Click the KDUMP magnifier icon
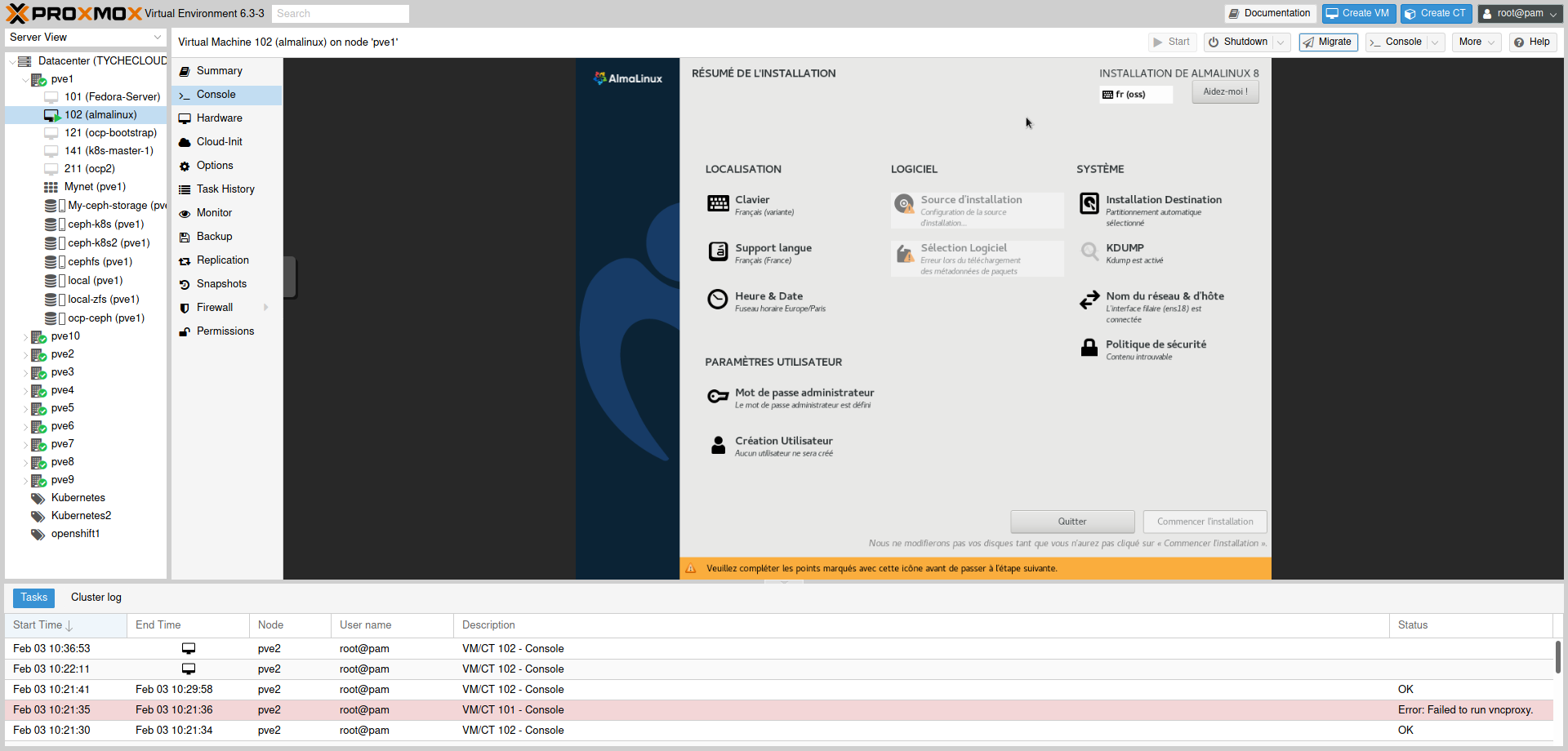Screen dimensions: 1568x751 click(x=1089, y=251)
